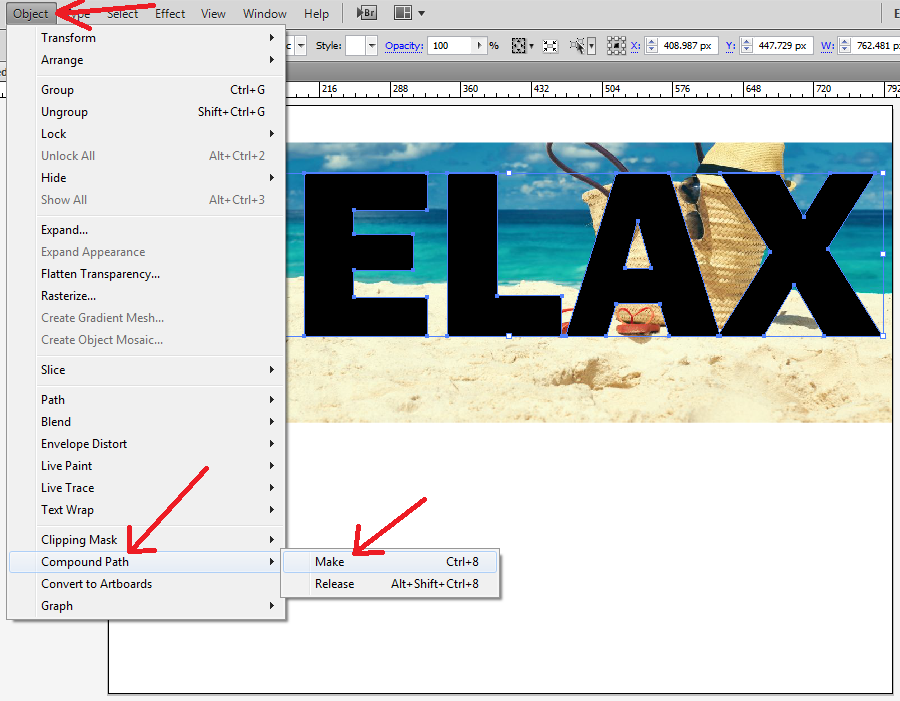Expand the Style dropdown arrow

pos(371,45)
